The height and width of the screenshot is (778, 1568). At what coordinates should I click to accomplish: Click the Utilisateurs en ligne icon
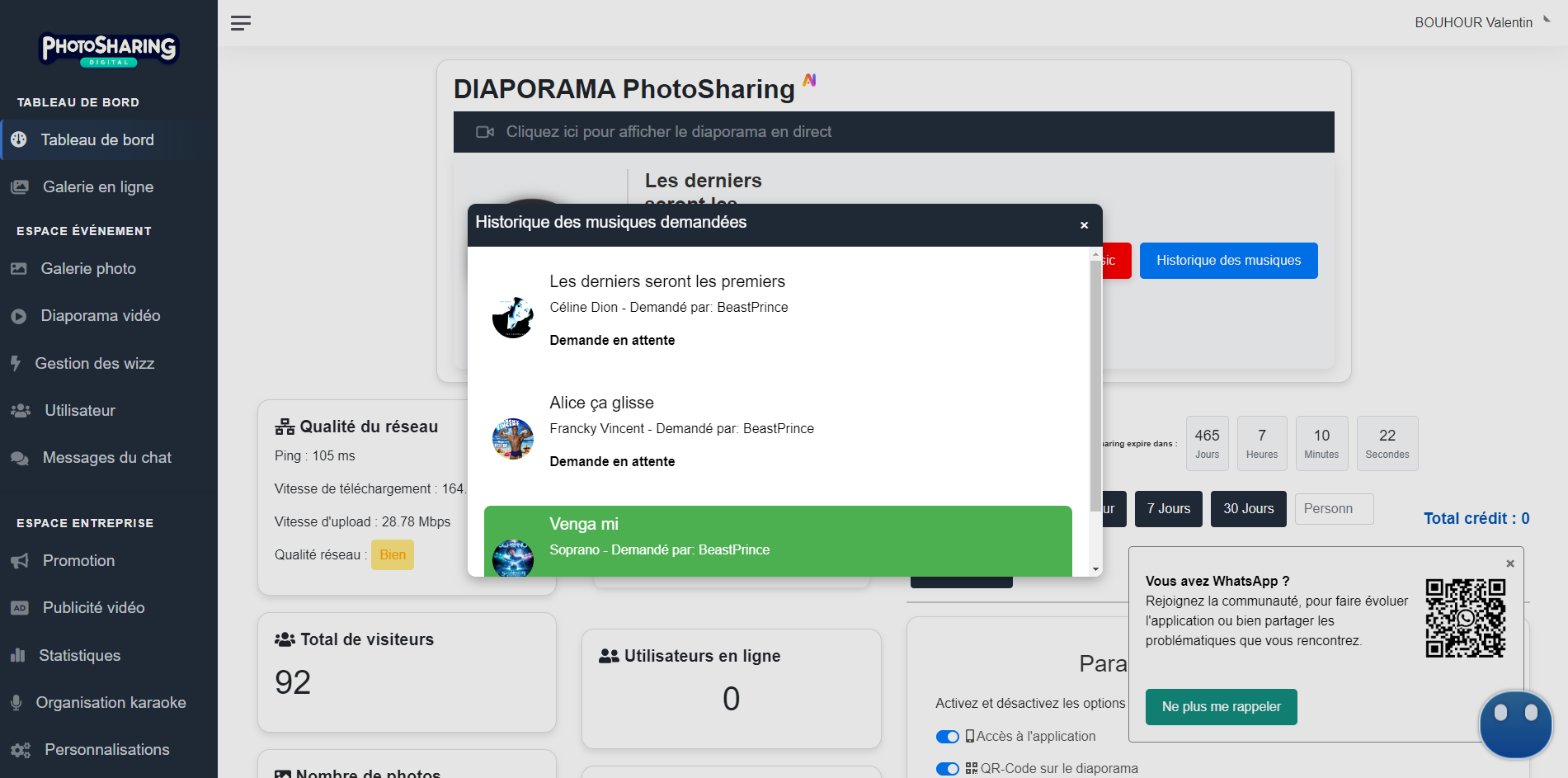609,656
